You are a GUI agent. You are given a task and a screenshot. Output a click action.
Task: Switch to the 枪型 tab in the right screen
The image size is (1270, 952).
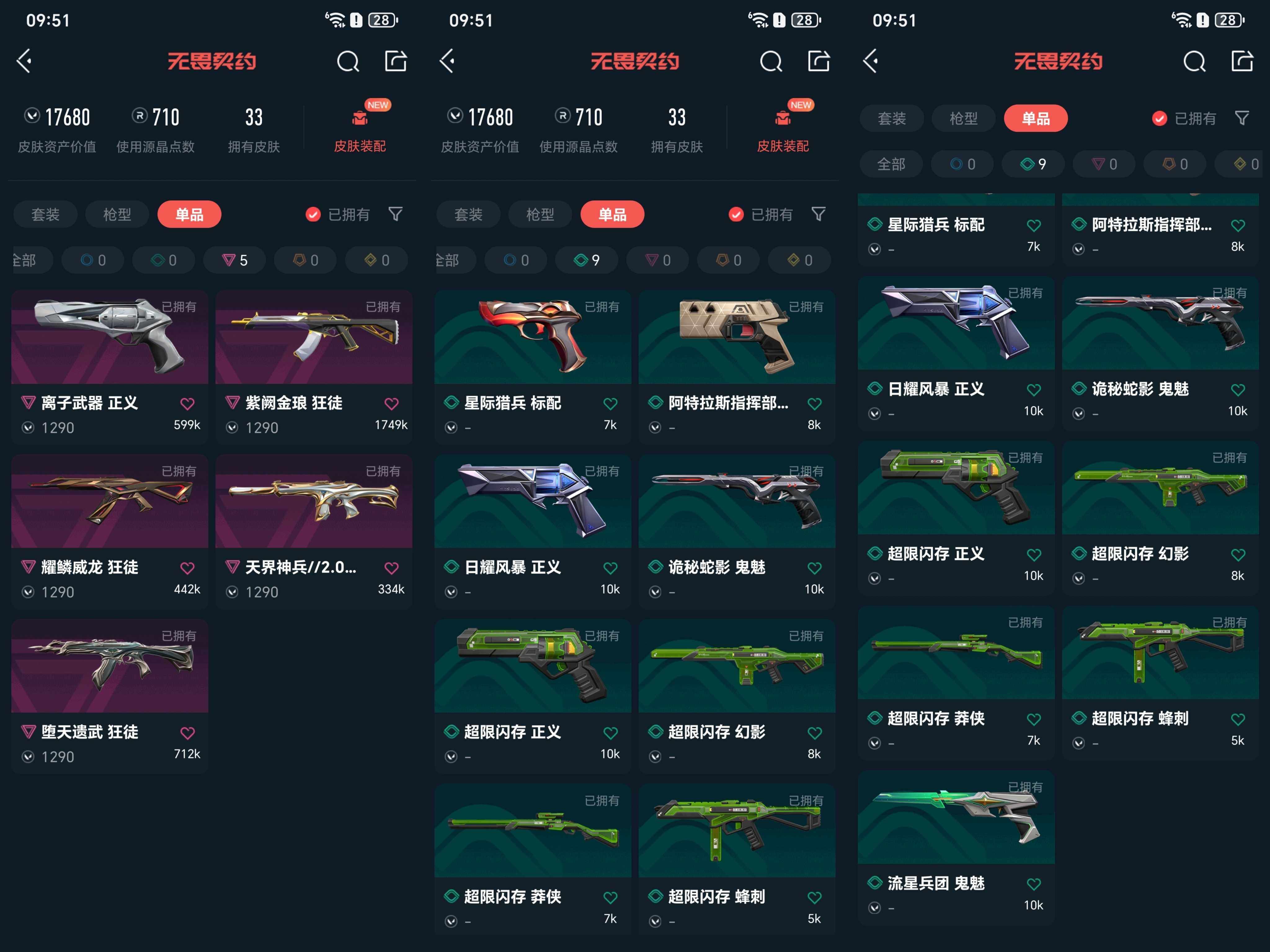tap(963, 118)
